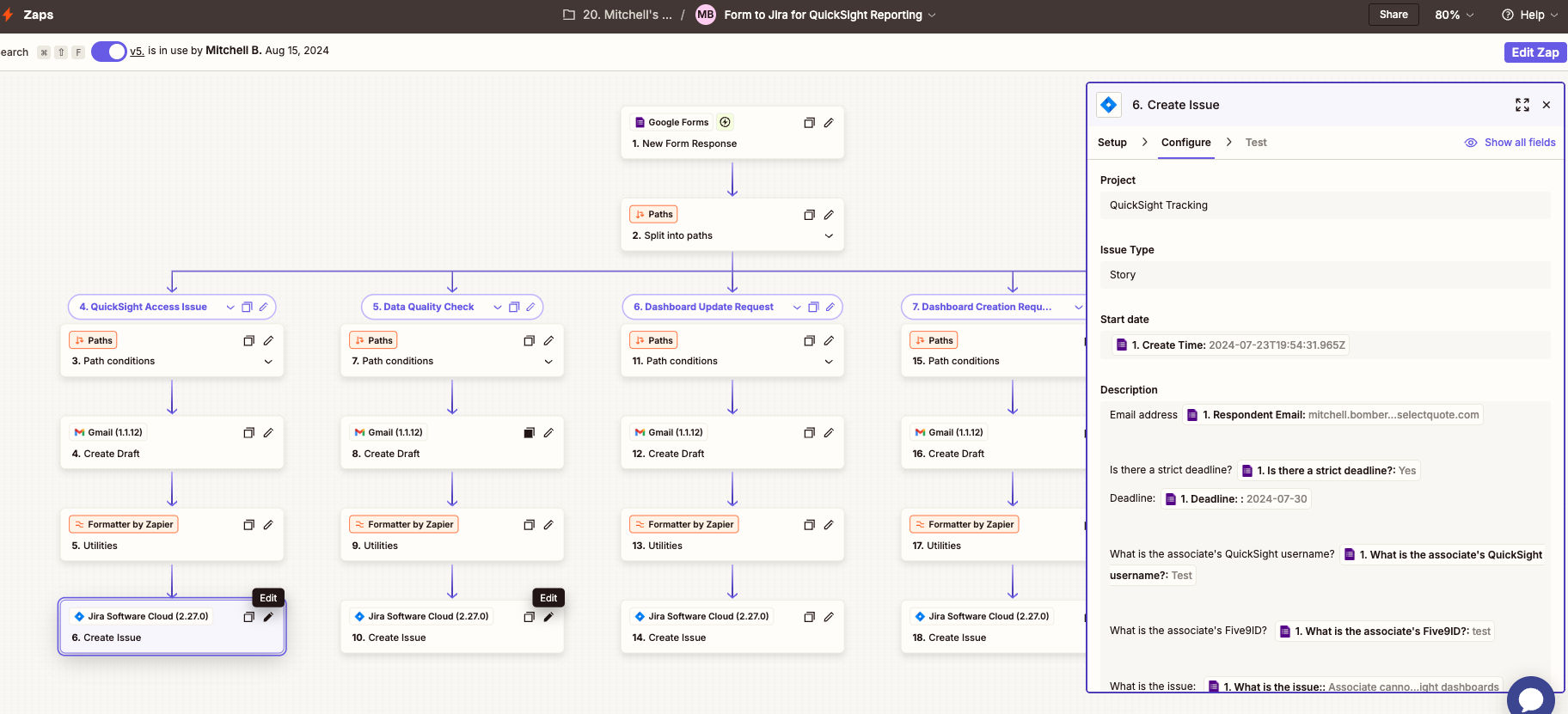The width and height of the screenshot is (1568, 714).
Task: Open Data Quality Check path dropdown
Action: tap(498, 308)
